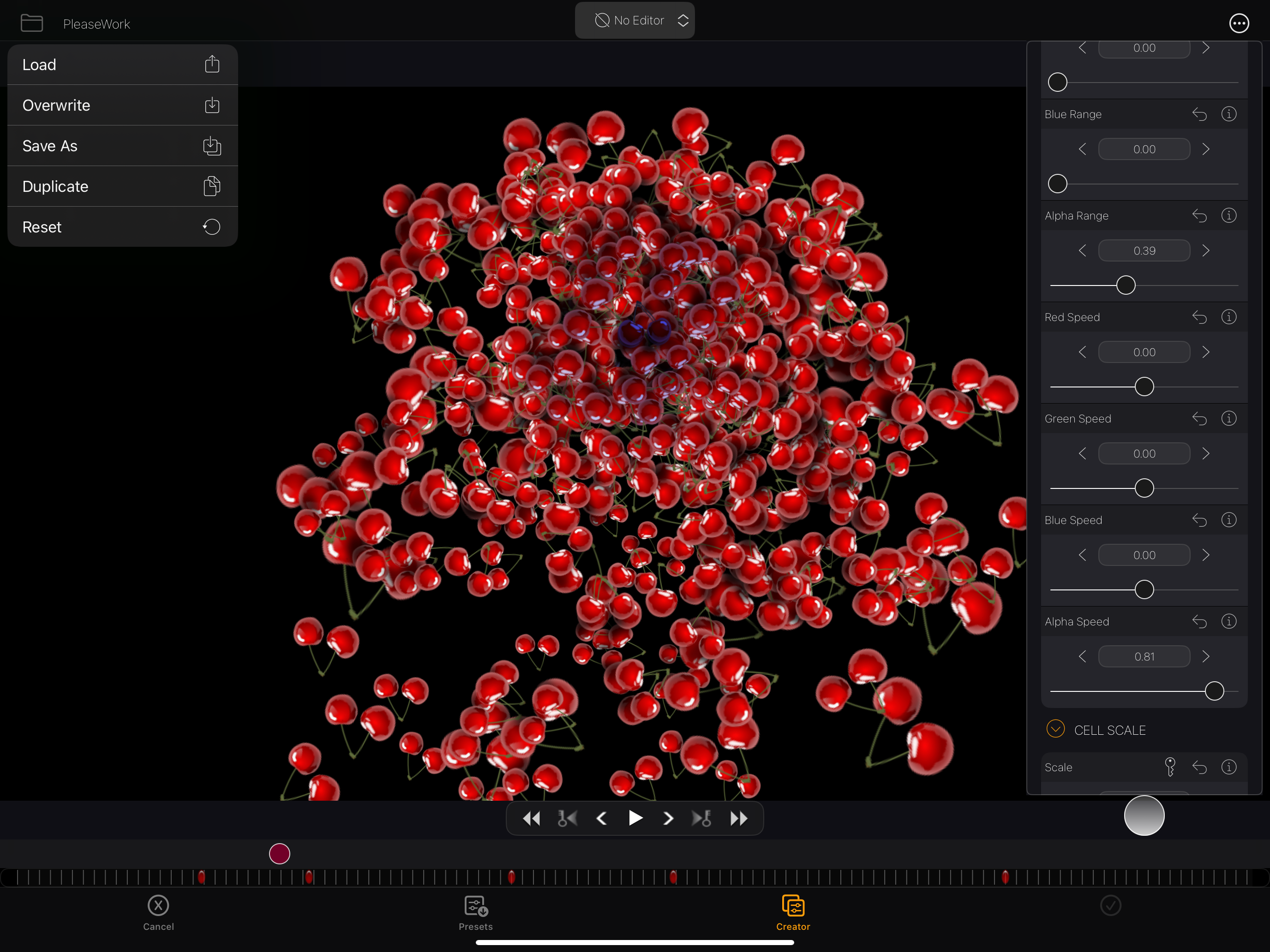Show info for Green Speed
Screen dimensions: 1270x952
1228,419
